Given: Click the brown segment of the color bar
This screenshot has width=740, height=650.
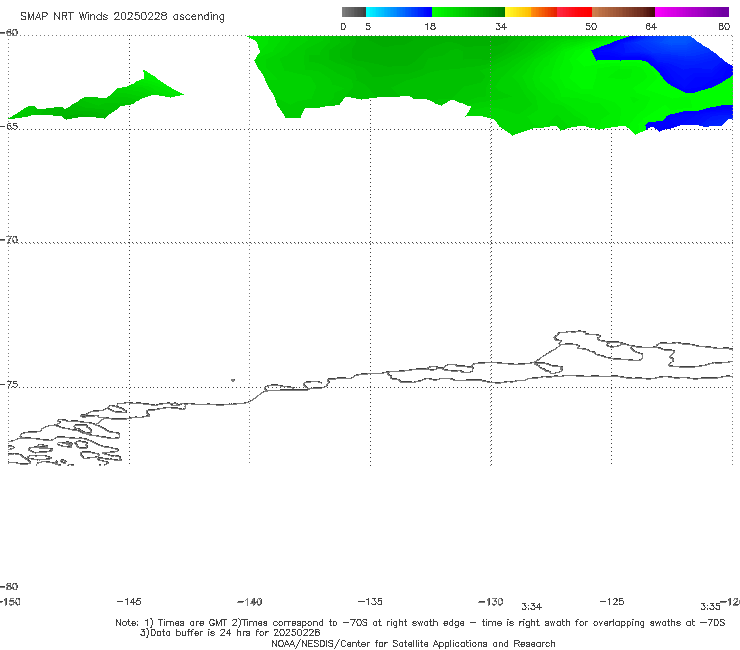Looking at the screenshot, I should pyautogui.click(x=623, y=12).
